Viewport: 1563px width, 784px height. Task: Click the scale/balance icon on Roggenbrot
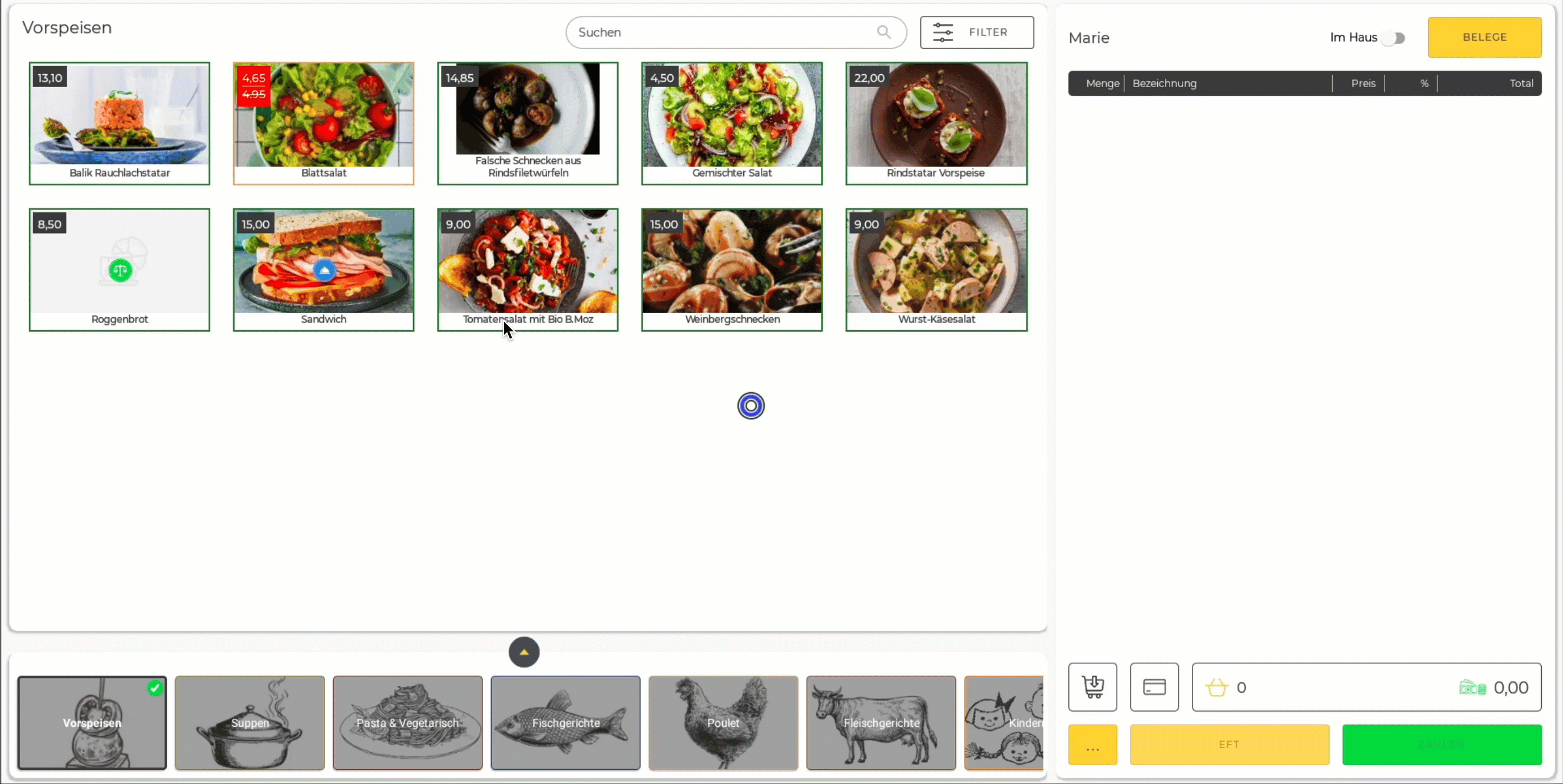(x=120, y=269)
